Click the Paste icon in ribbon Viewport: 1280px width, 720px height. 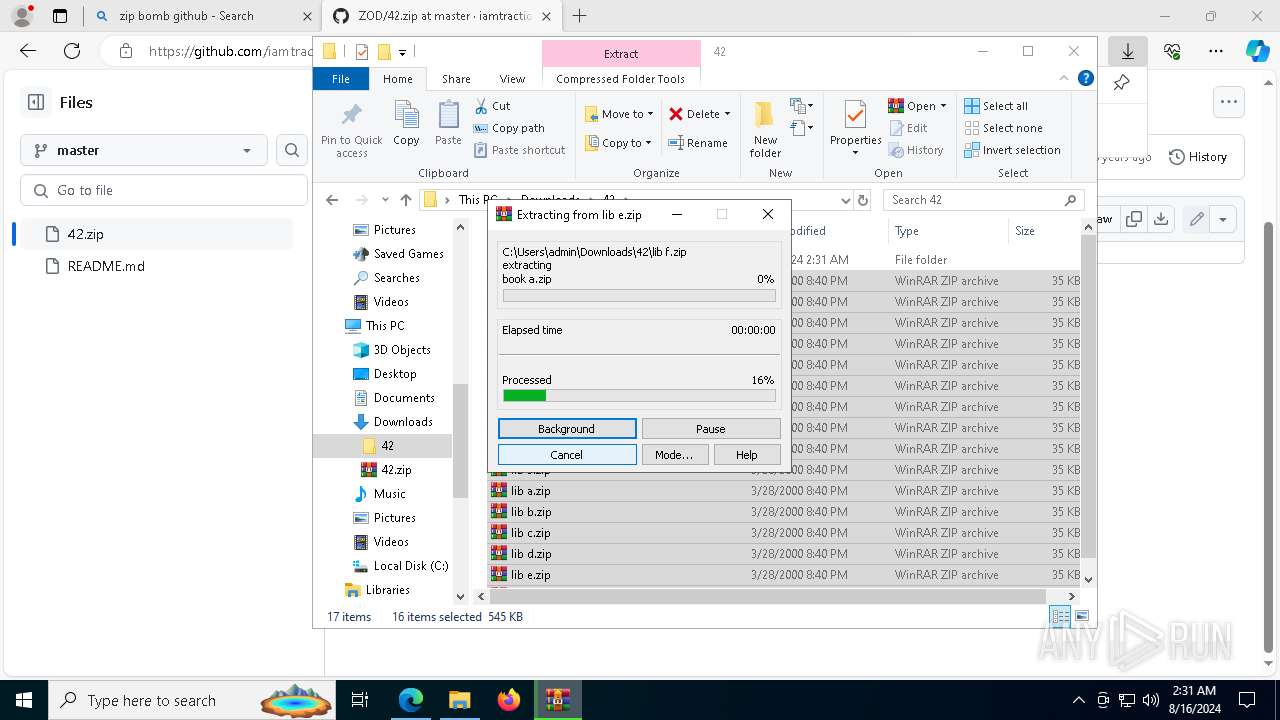pos(448,124)
